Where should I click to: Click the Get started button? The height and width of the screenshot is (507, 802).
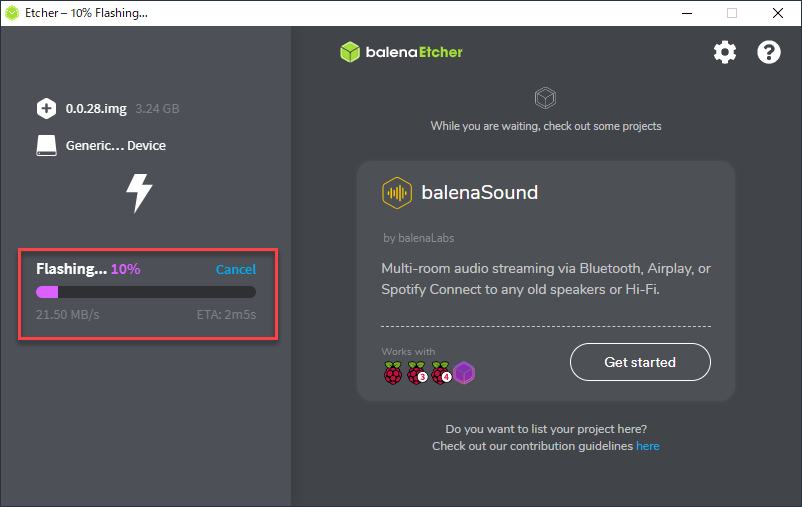tap(640, 362)
